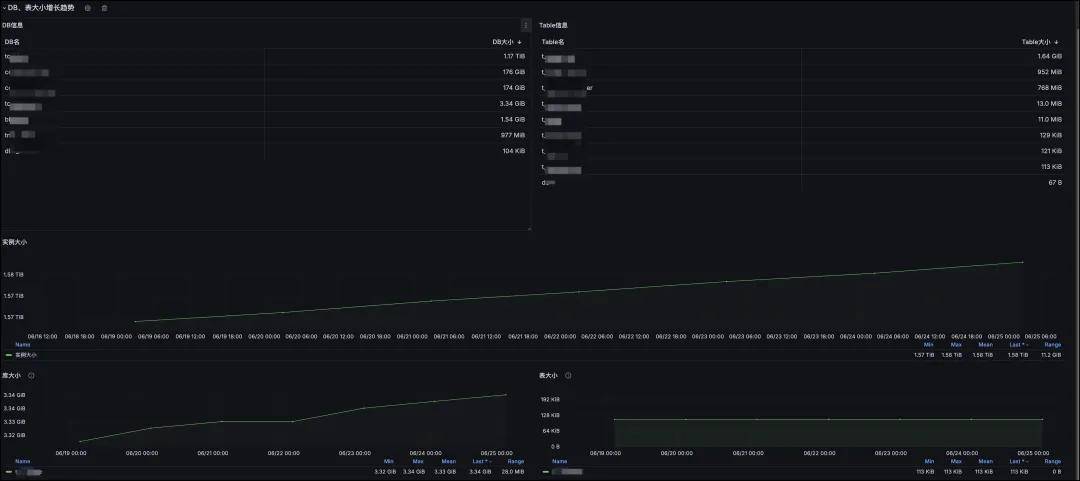Toggle the series in left 表大小 legend
Image resolution: width=1080 pixels, height=481 pixels.
[28, 471]
